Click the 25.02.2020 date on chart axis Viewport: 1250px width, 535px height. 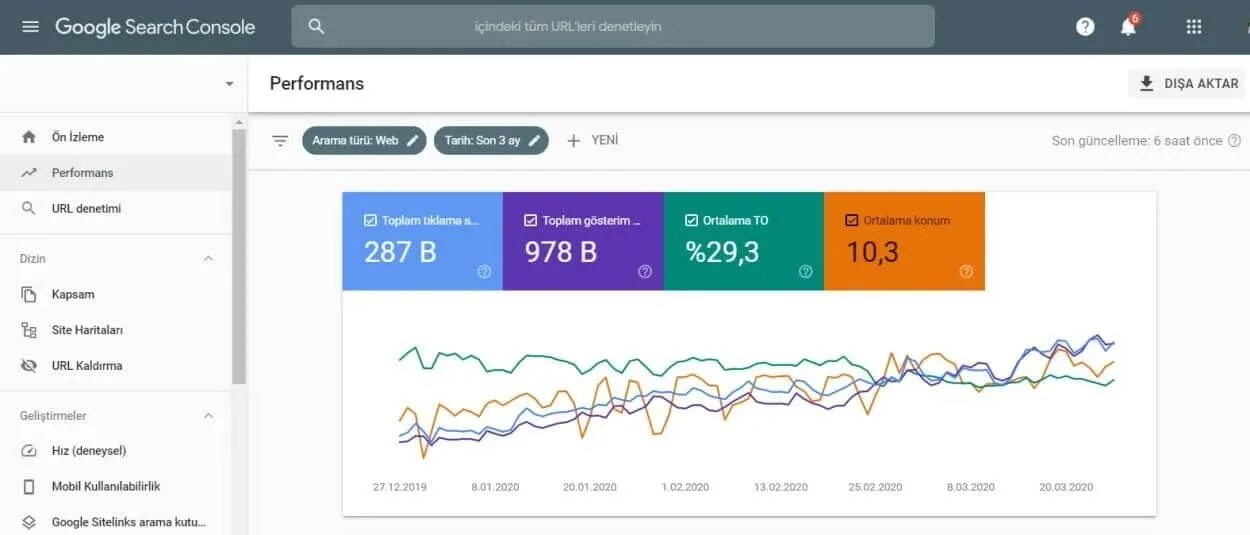pos(875,487)
